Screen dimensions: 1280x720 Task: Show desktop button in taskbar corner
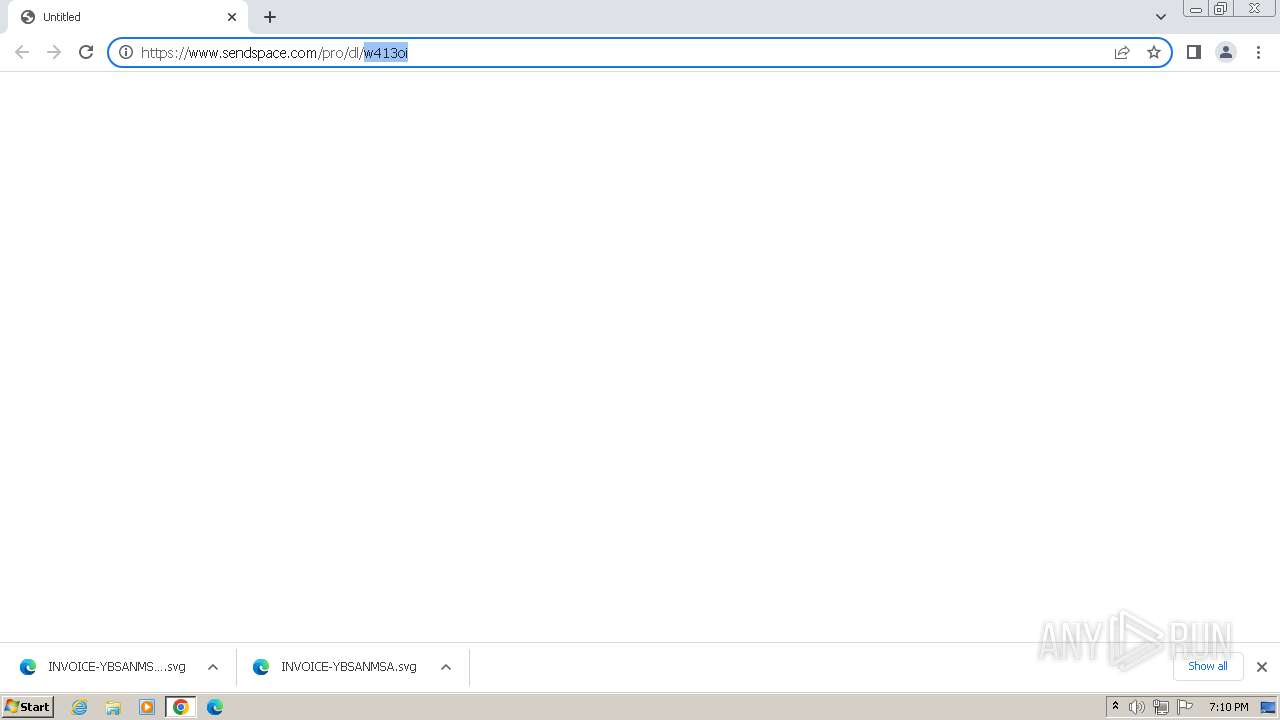tap(1268, 707)
